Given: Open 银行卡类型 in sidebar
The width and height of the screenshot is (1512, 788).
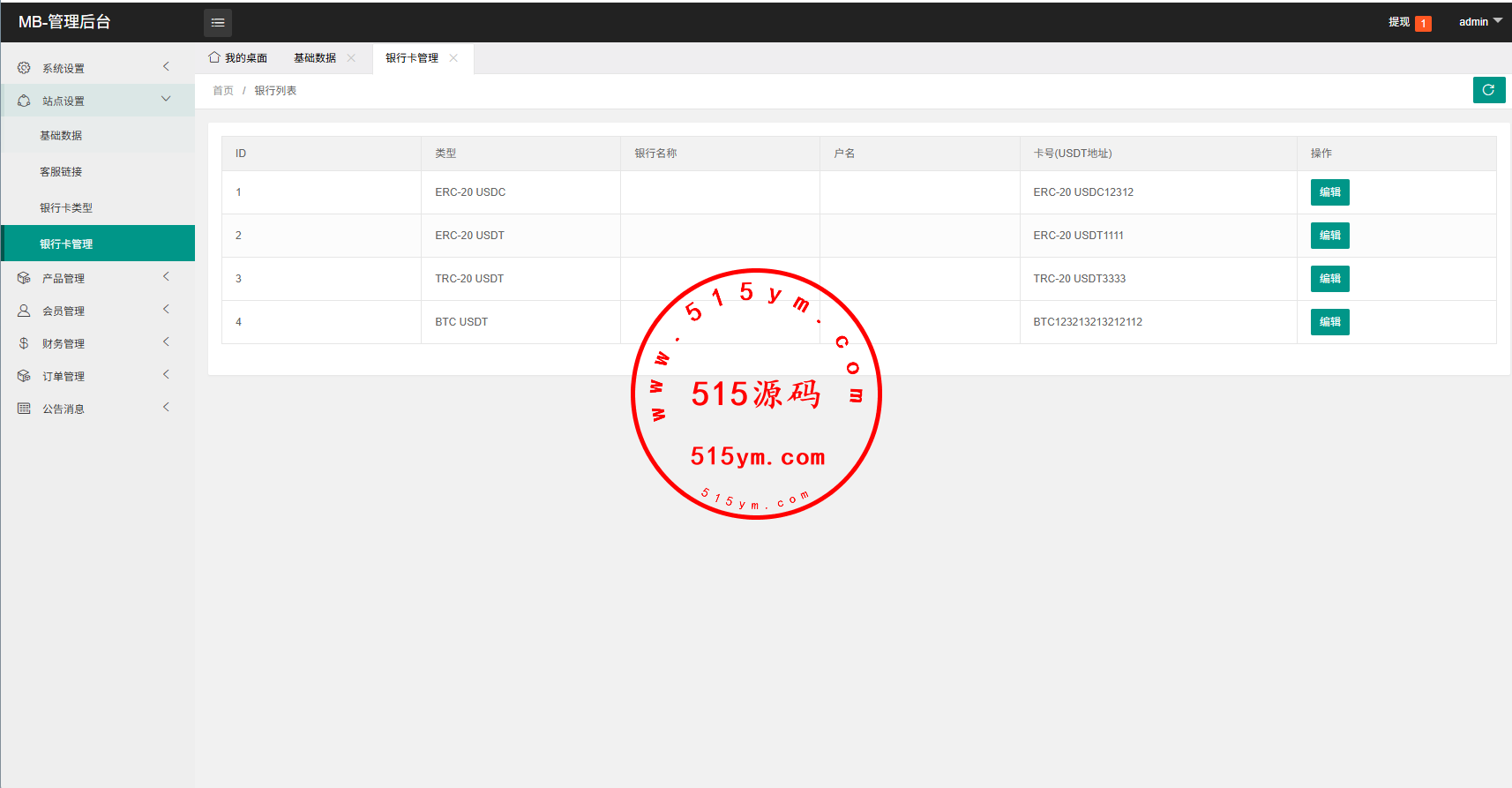Looking at the screenshot, I should point(66,208).
